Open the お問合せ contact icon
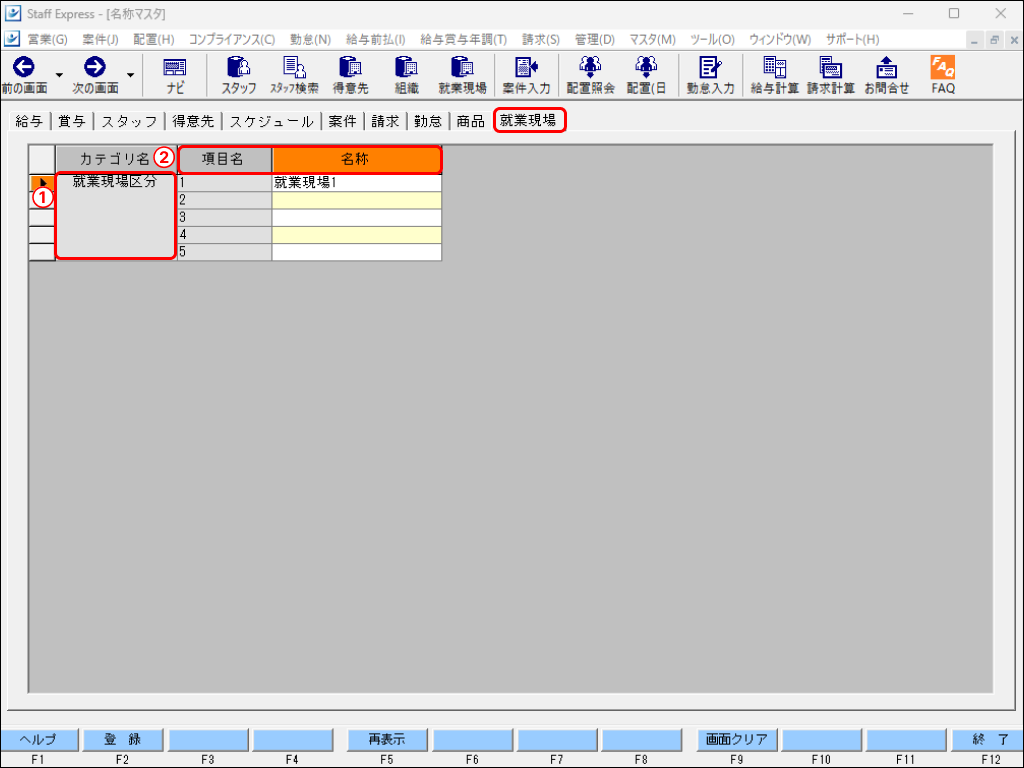1024x768 pixels. [886, 75]
